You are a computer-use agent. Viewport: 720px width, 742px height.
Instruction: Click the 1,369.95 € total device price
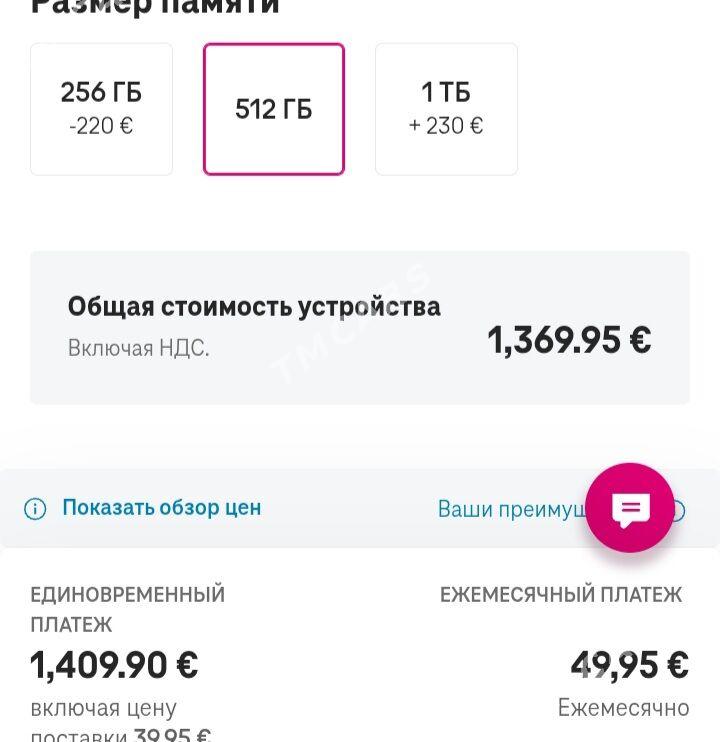pyautogui.click(x=569, y=340)
